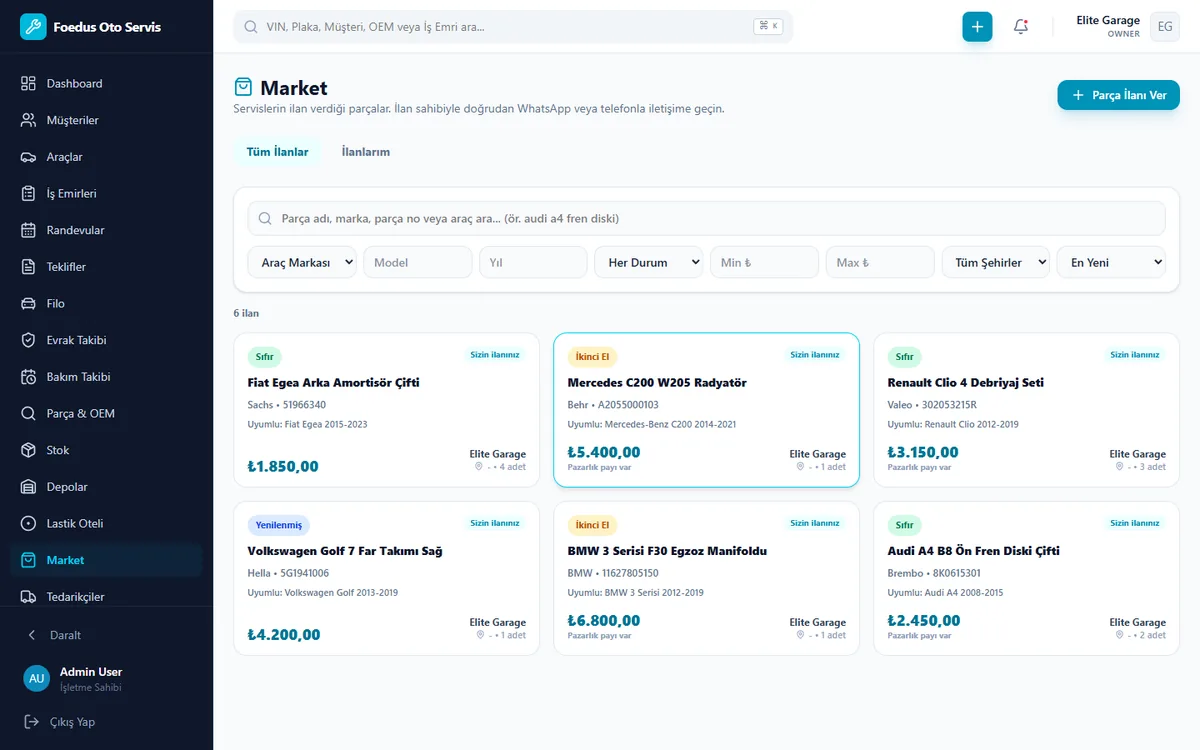Click the parça adı market search field
This screenshot has height=750, width=1200.
point(707,218)
